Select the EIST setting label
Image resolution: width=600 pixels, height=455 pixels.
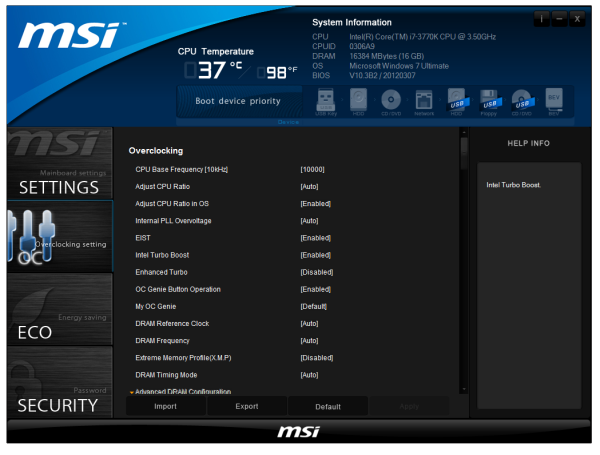[143, 238]
